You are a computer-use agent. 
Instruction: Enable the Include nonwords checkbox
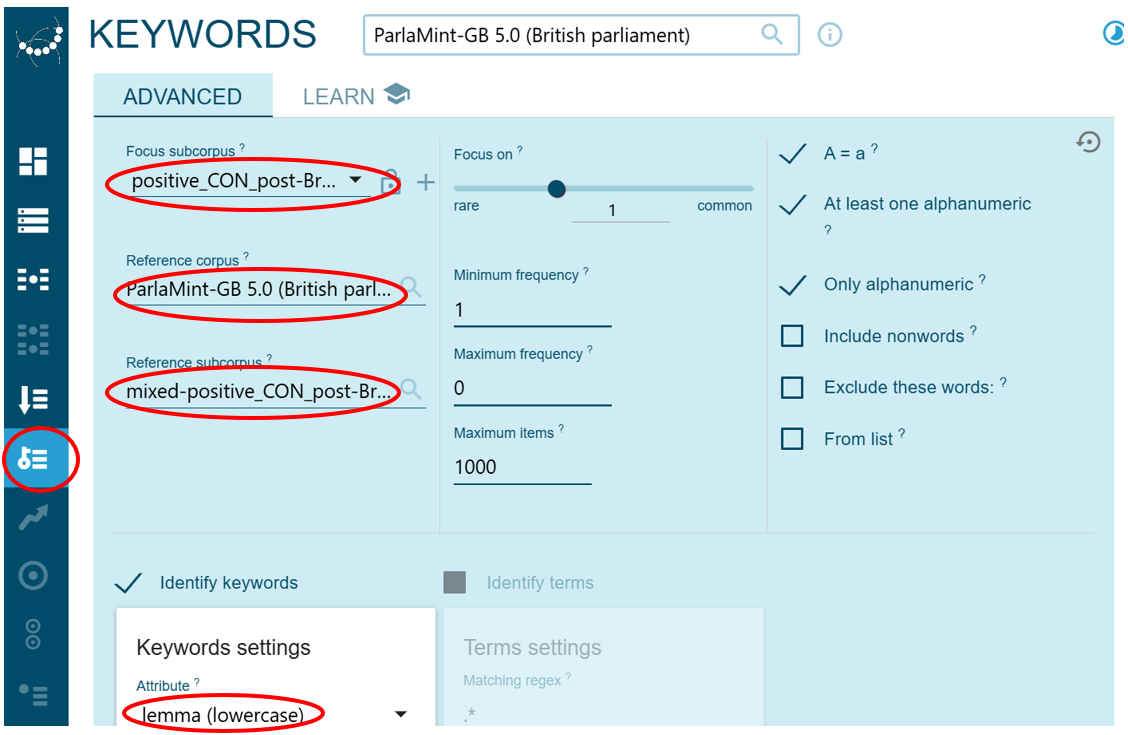point(792,336)
